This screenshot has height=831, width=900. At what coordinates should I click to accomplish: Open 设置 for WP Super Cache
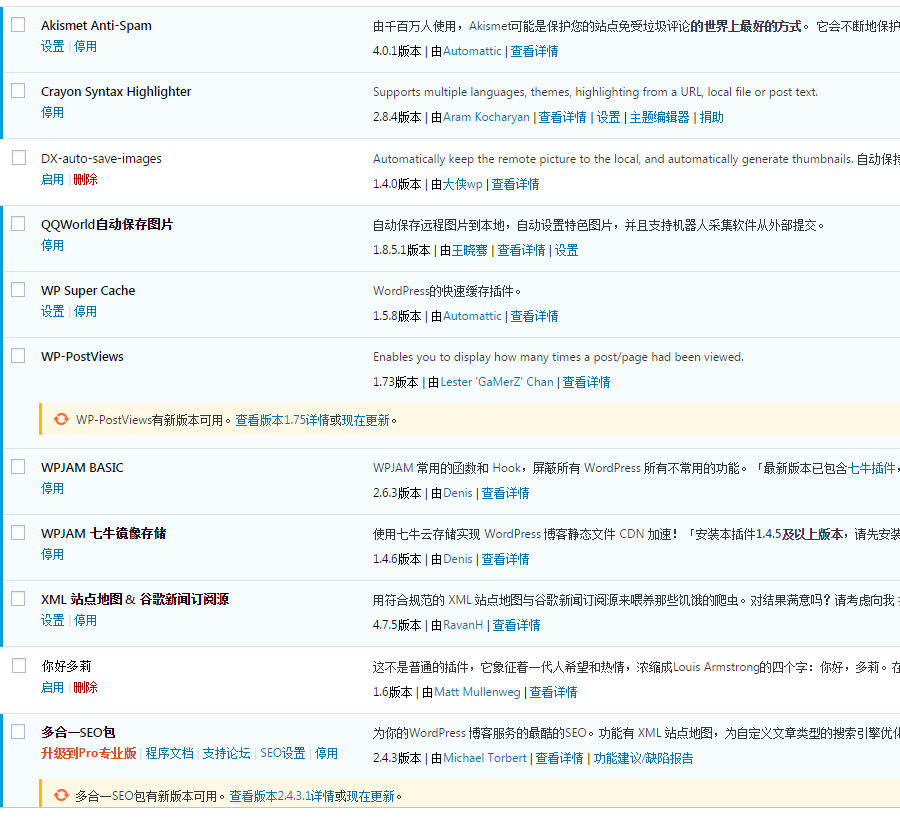52,312
